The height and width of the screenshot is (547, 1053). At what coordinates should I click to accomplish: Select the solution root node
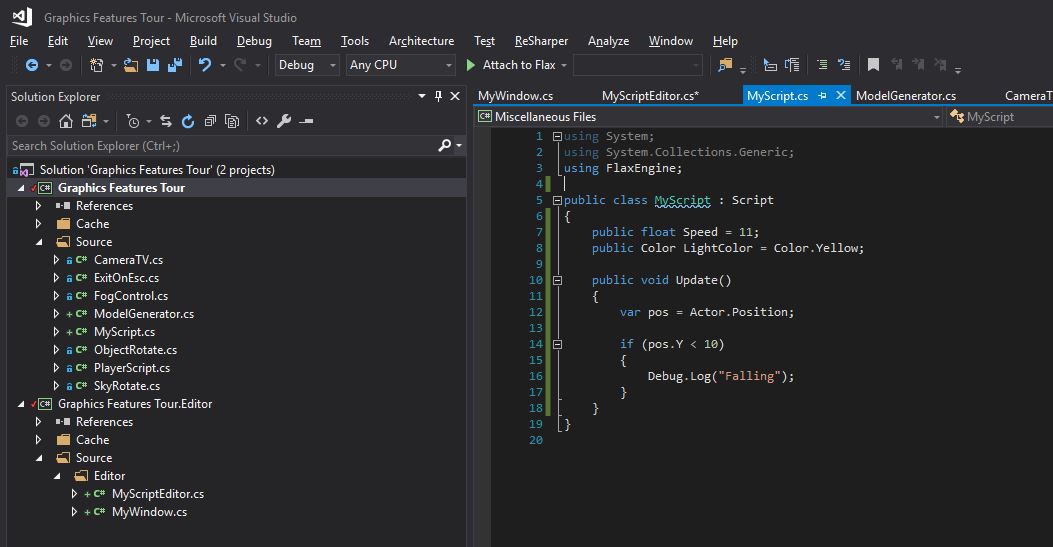(x=157, y=170)
